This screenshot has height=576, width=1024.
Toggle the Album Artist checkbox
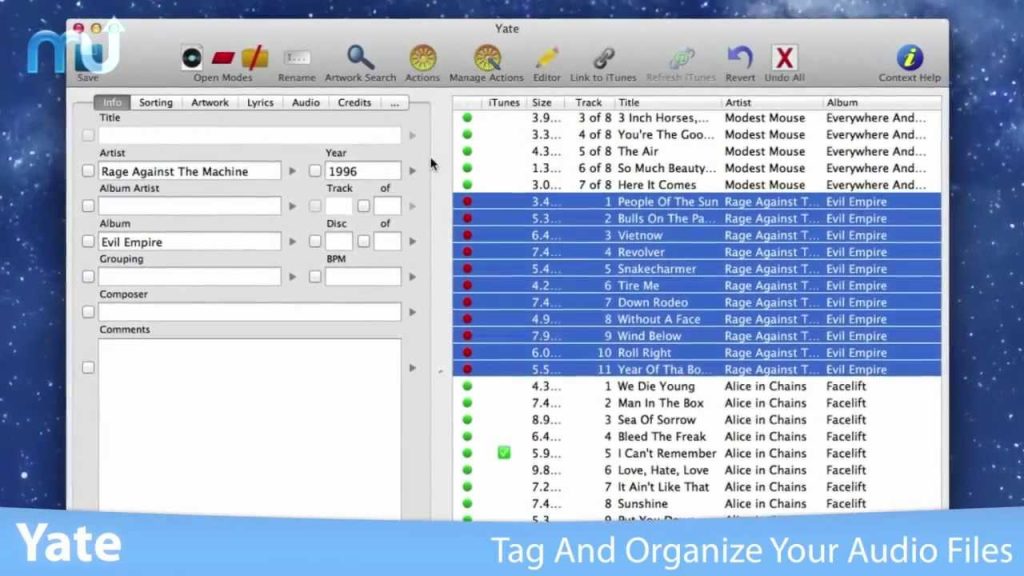(88, 206)
